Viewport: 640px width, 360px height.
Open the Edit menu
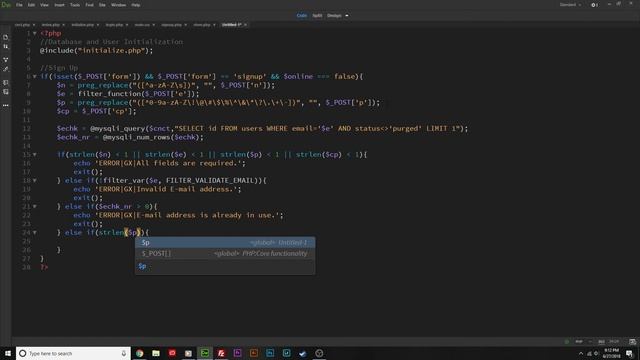(x=31, y=5)
